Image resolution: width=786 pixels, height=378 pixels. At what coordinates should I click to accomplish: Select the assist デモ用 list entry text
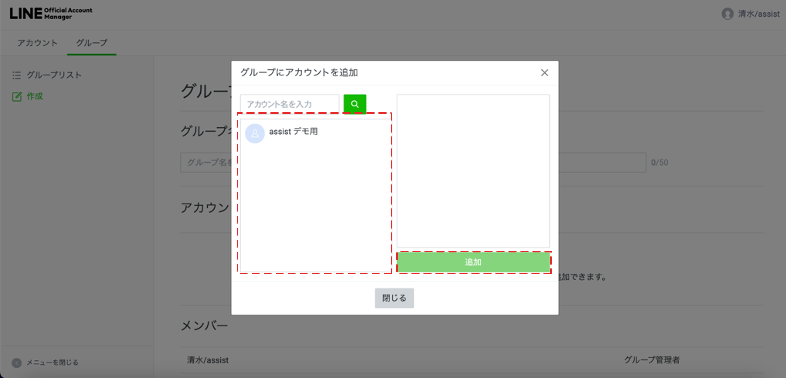click(x=293, y=132)
